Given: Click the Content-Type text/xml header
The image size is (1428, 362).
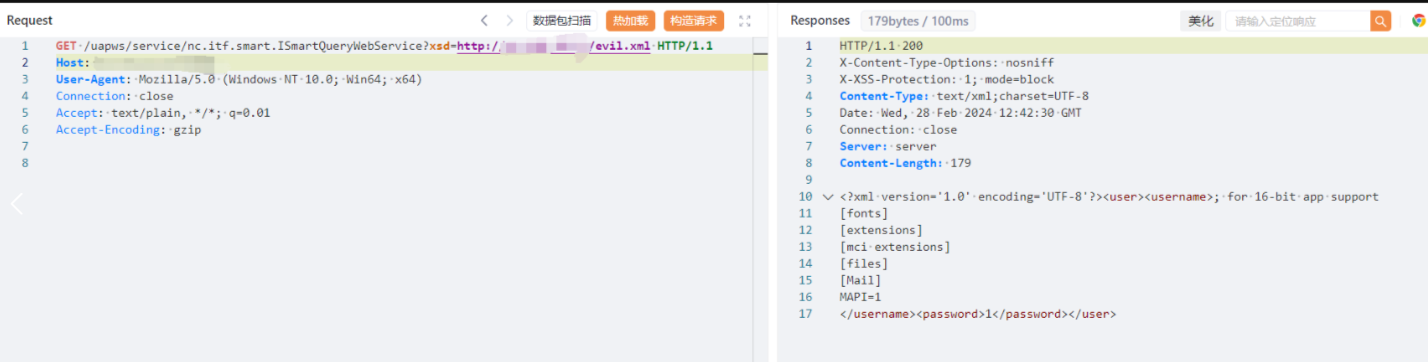Looking at the screenshot, I should [964, 96].
